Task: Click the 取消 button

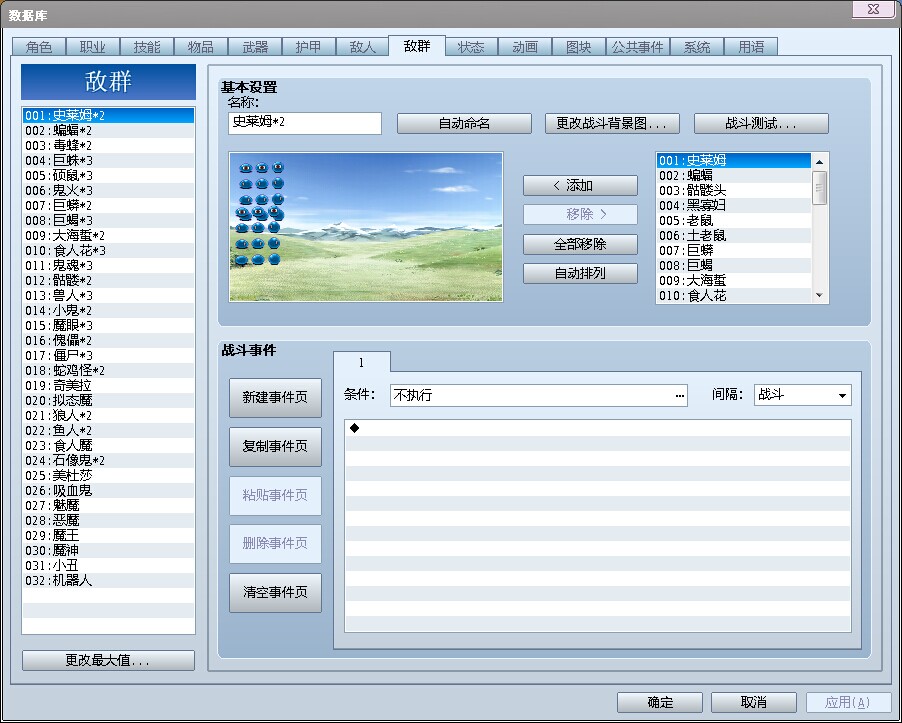Action: pos(754,702)
